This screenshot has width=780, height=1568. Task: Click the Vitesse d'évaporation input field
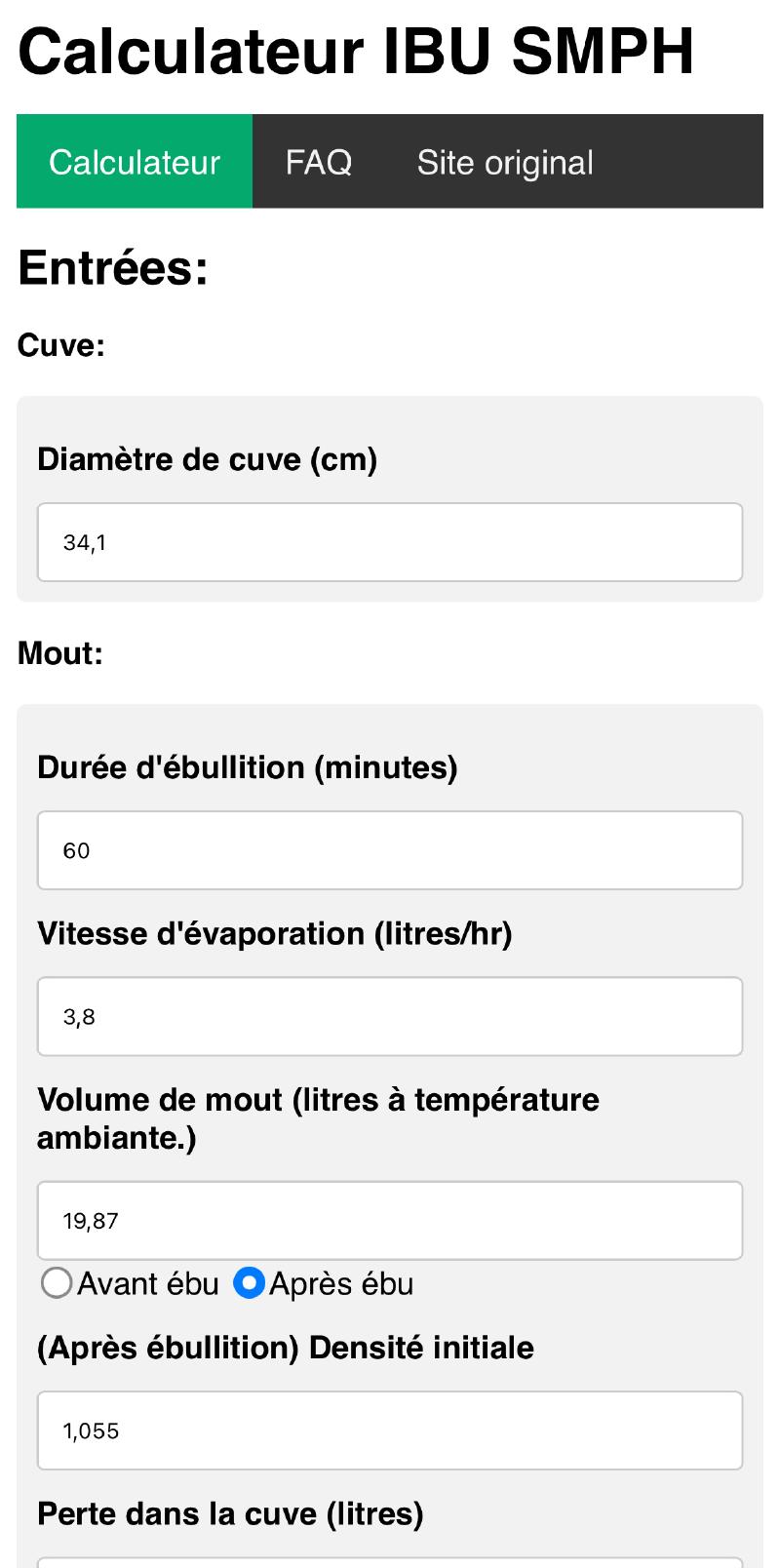(x=390, y=1016)
